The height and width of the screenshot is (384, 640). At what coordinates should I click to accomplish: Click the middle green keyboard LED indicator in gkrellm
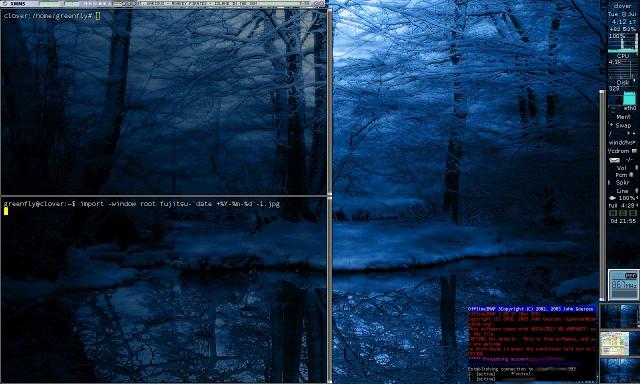[623, 213]
